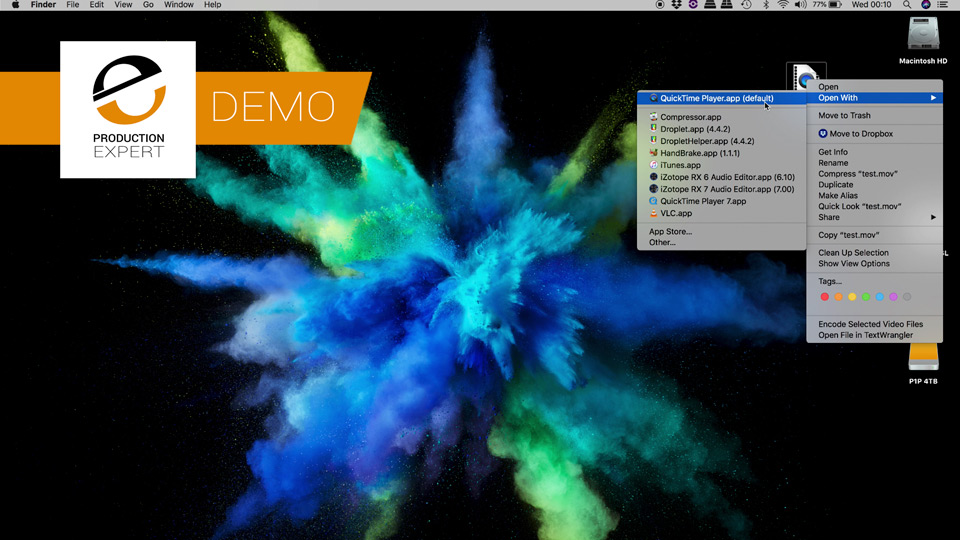Choose QuickTime Player.app (default)
The width and height of the screenshot is (960, 540).
click(x=721, y=98)
